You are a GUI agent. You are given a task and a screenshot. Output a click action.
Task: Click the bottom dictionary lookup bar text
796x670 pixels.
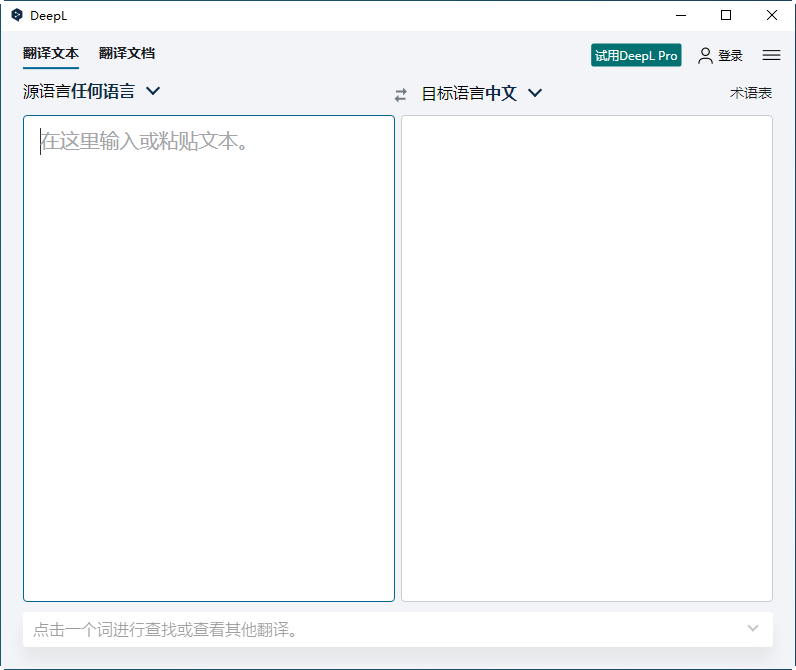coord(166,630)
